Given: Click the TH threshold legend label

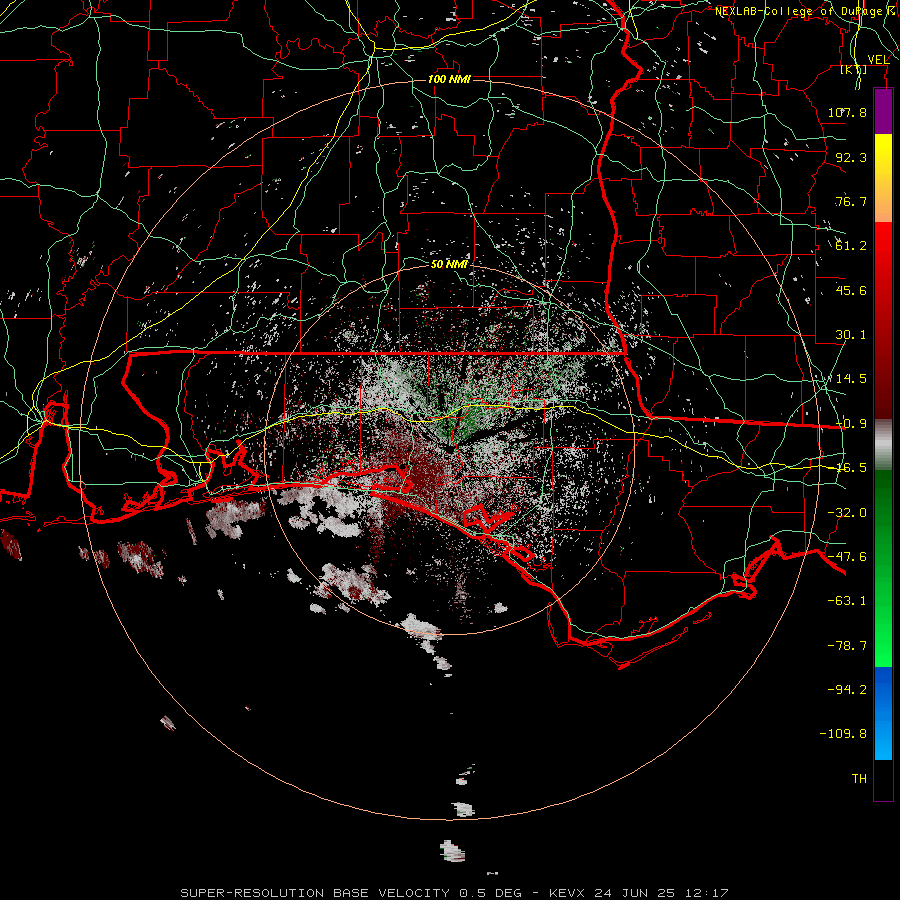Looking at the screenshot, I should [x=859, y=779].
